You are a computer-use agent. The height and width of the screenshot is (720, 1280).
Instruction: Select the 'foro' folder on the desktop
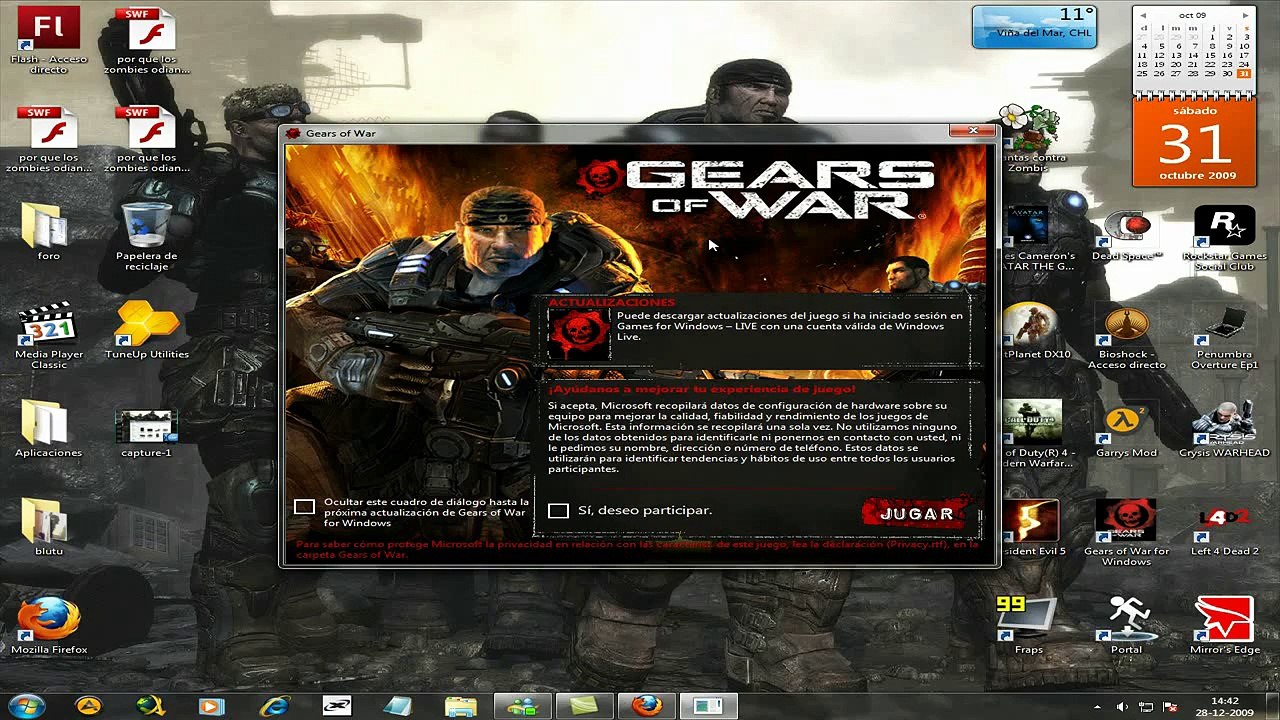tap(49, 231)
